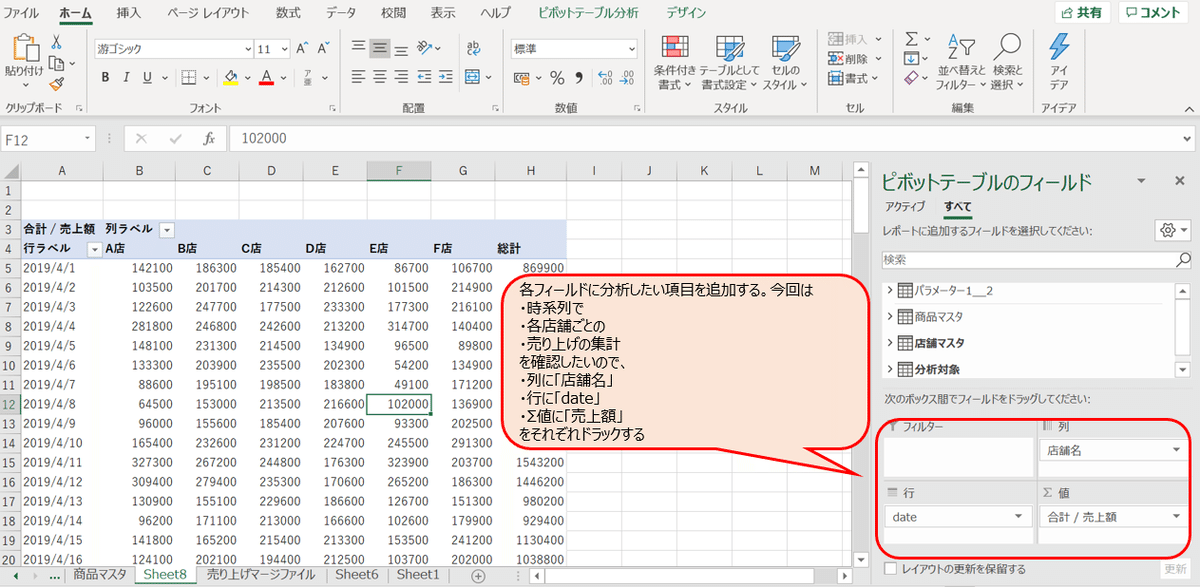Click the Clear eraser icon
This screenshot has width=1200, height=587.
click(911, 77)
